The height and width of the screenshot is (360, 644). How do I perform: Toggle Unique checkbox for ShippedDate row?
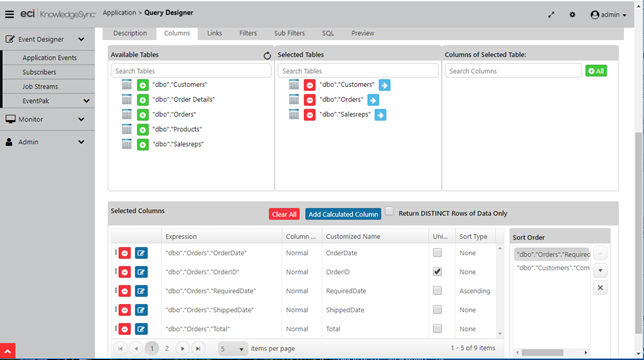coord(437,310)
